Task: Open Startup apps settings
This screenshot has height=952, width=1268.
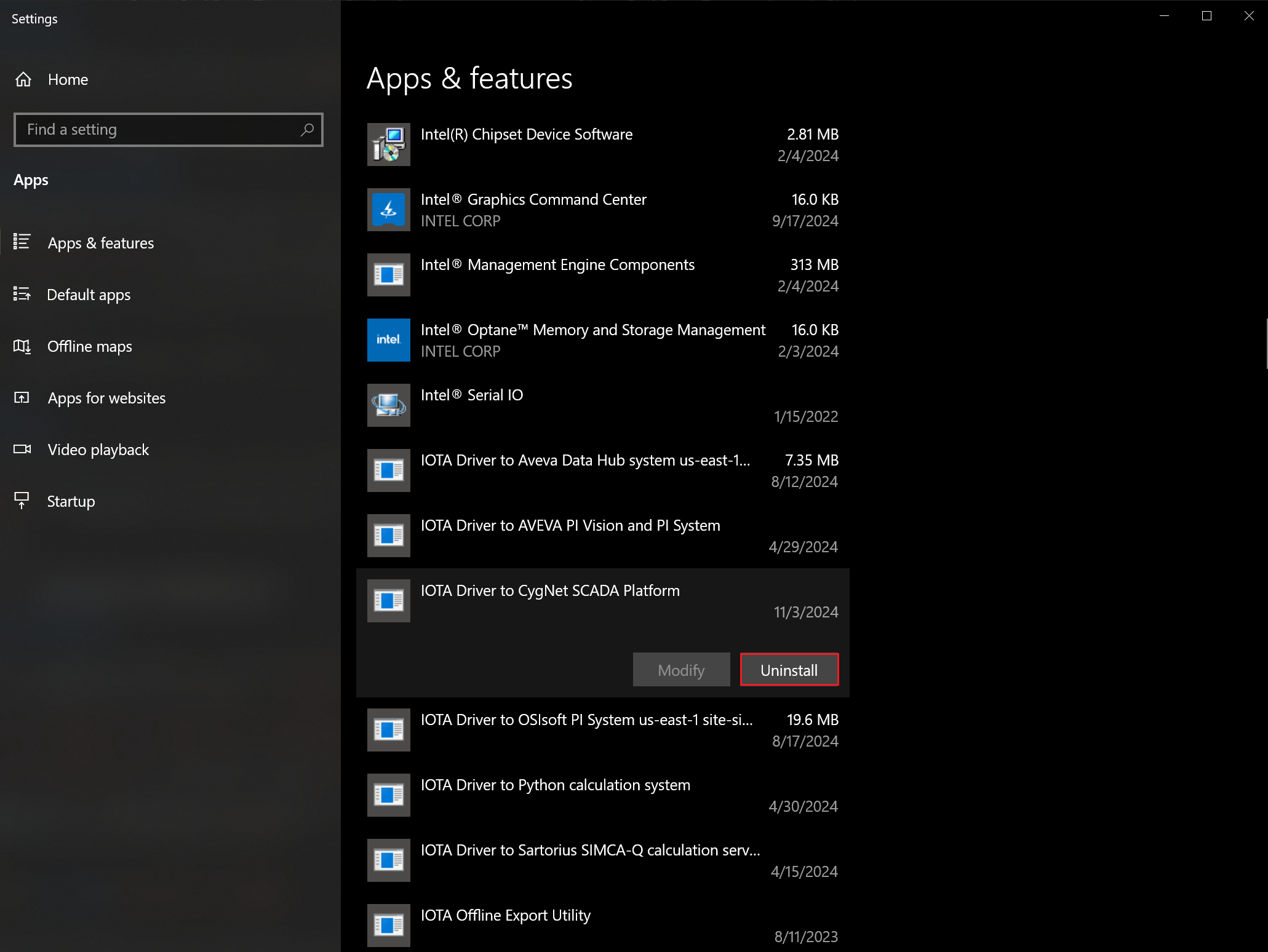Action: [170, 501]
